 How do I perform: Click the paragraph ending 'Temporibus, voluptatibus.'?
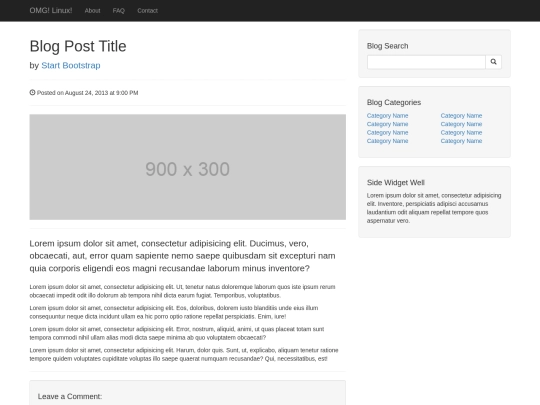tap(183, 291)
